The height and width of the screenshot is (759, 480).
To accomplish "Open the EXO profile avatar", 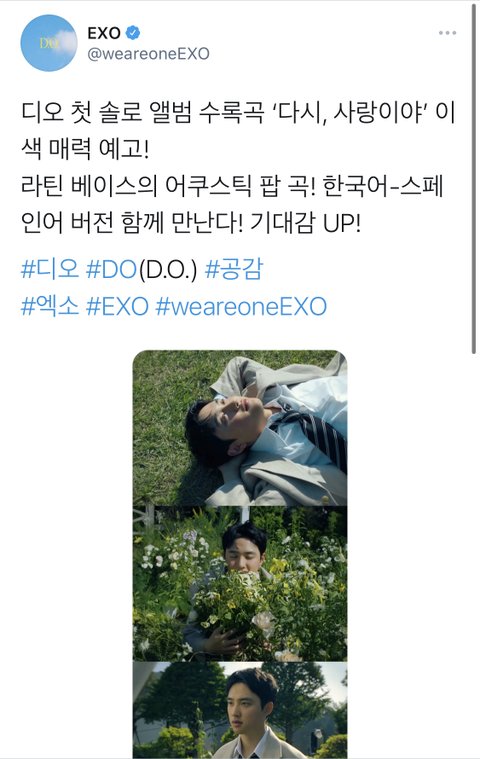I will [x=48, y=43].
